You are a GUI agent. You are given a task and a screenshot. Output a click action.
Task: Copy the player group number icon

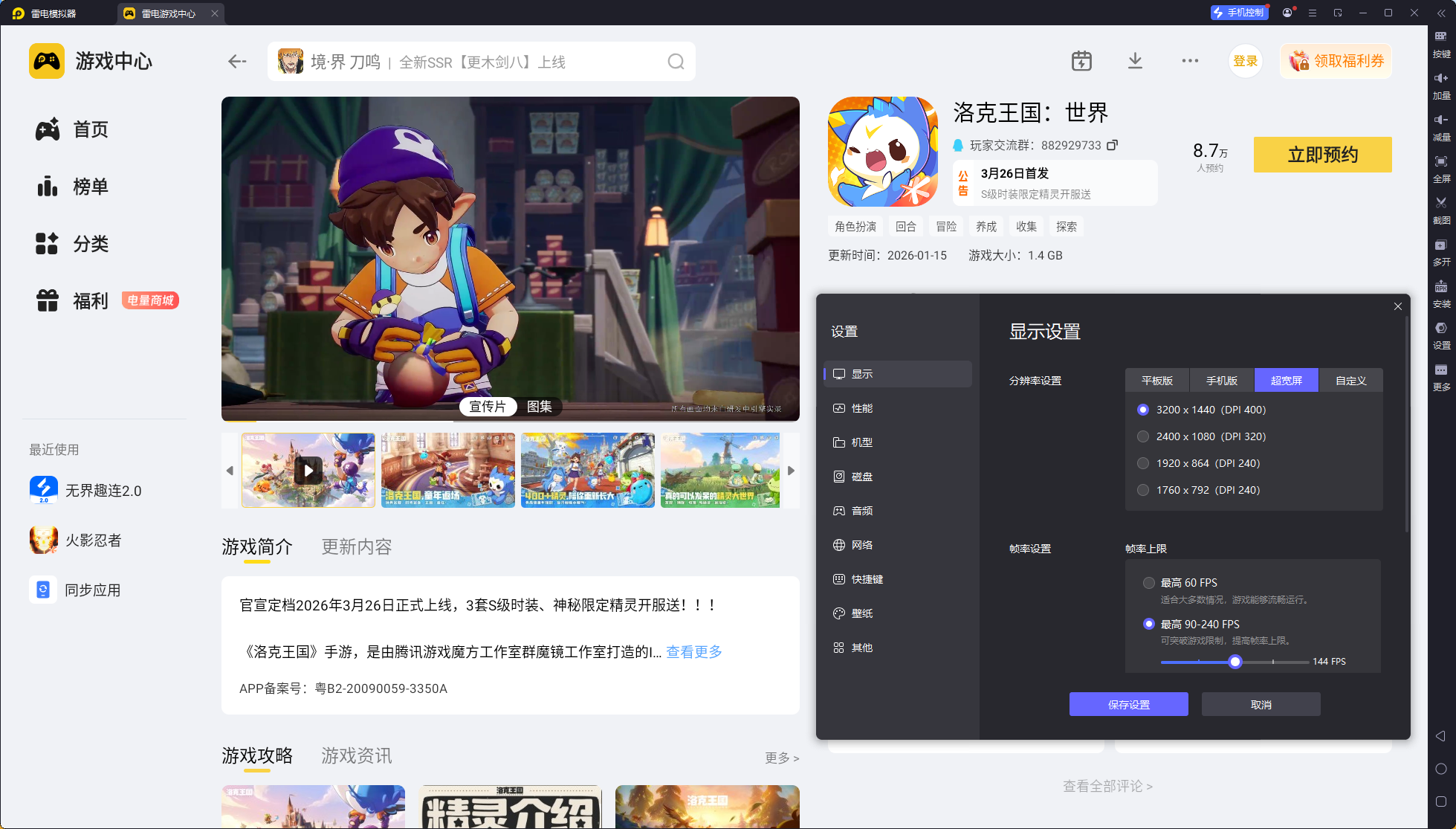point(1112,145)
